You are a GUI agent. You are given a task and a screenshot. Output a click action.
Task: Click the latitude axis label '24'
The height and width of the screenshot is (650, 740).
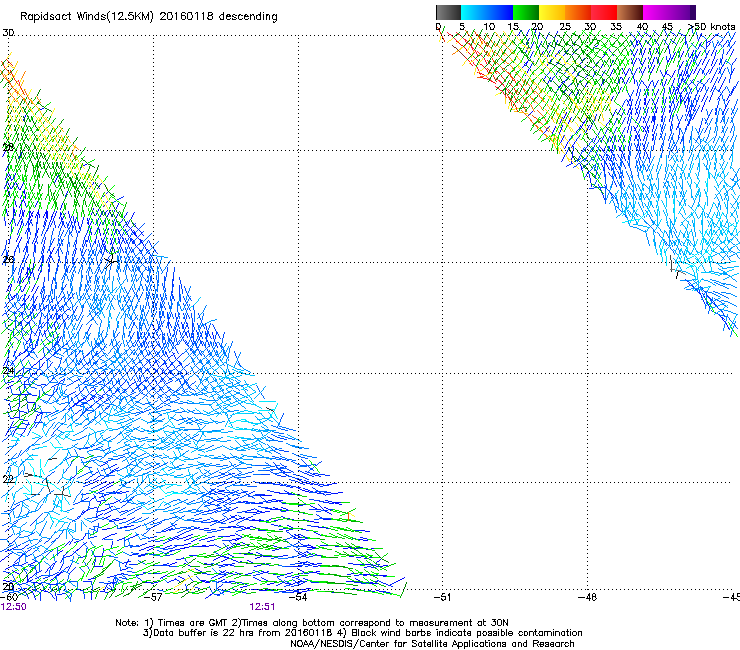coord(8,371)
